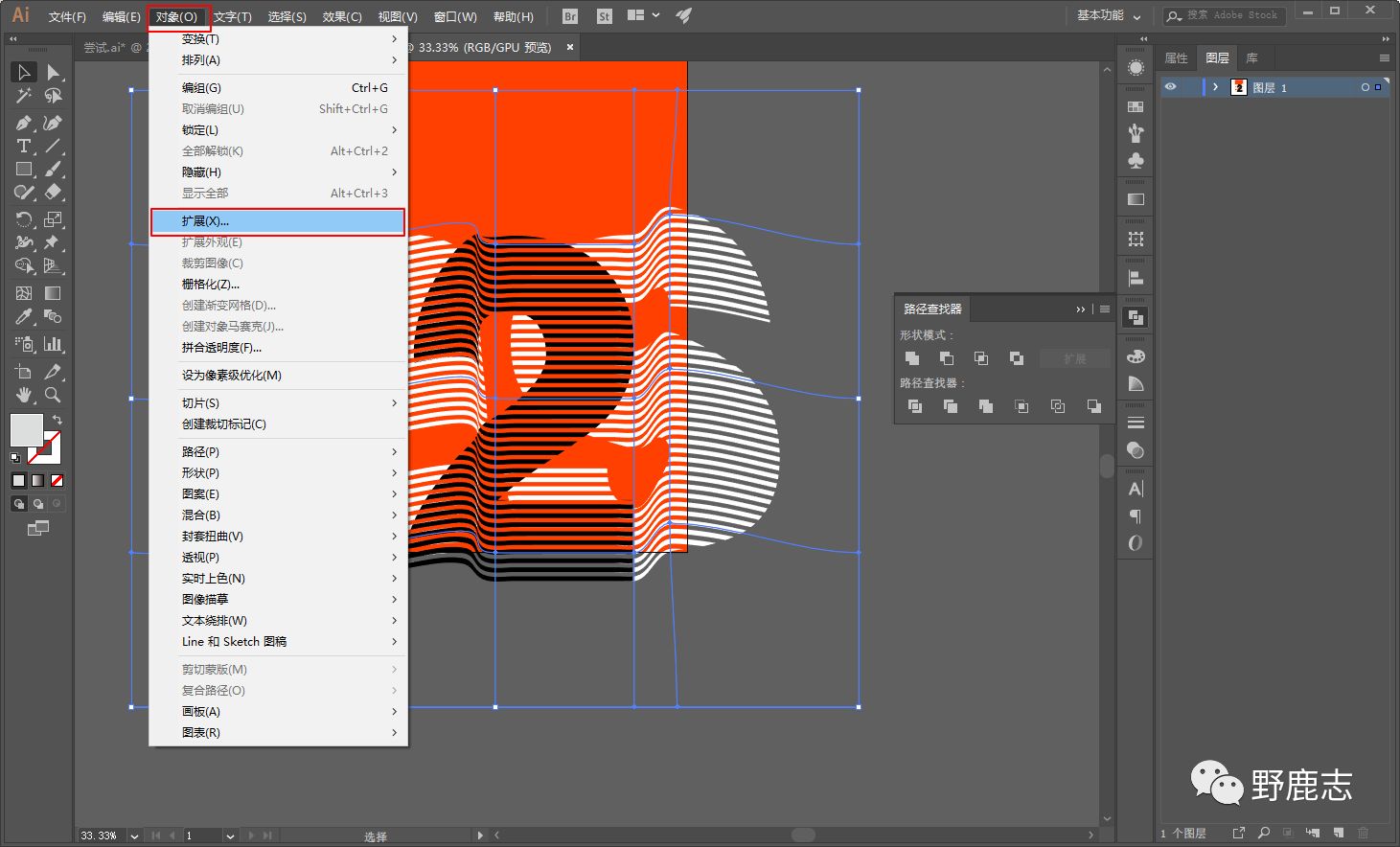The width and height of the screenshot is (1400, 847).
Task: Click the Fill color swatch
Action: click(x=26, y=430)
